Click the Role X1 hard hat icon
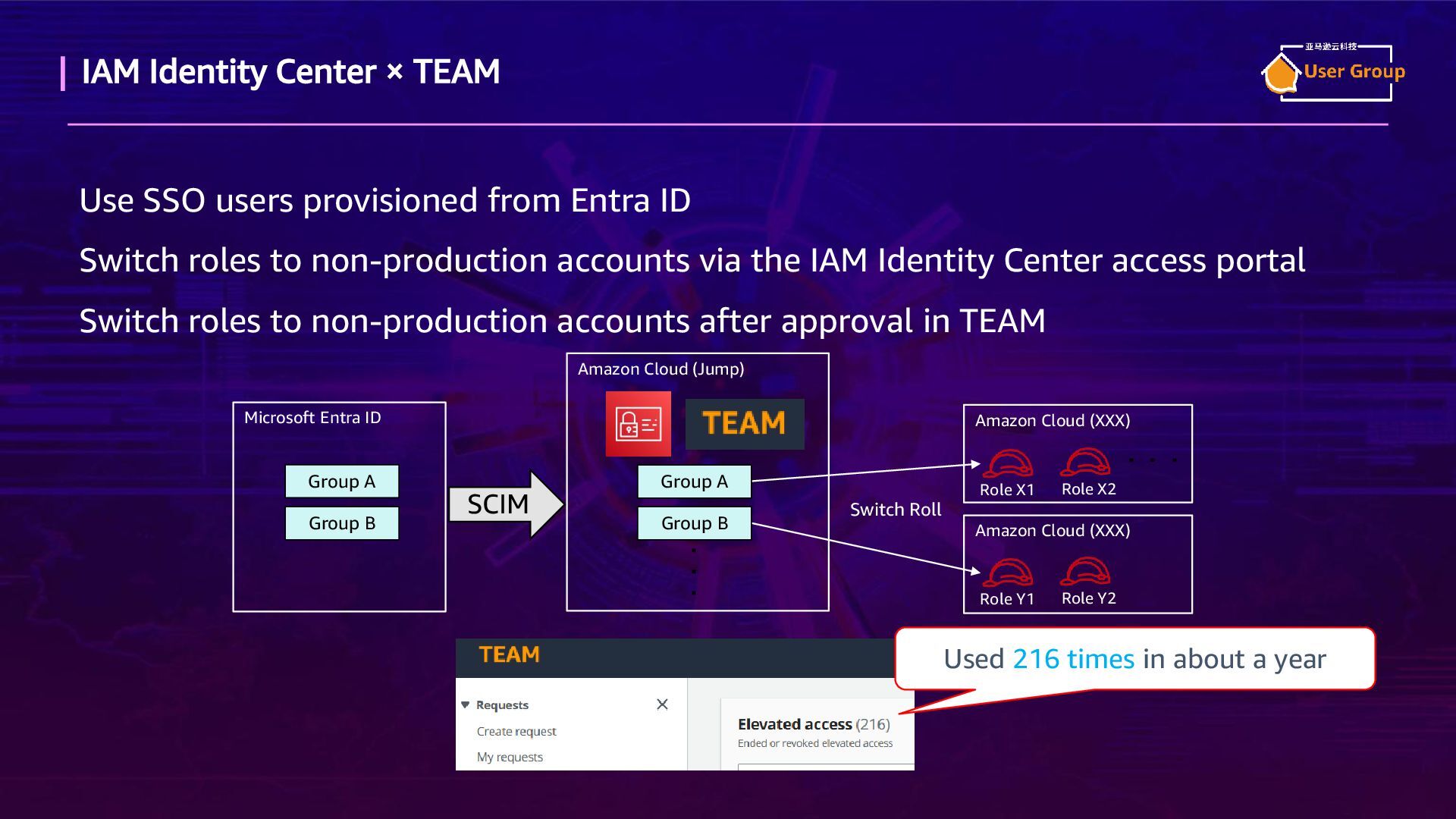 pyautogui.click(x=1008, y=463)
